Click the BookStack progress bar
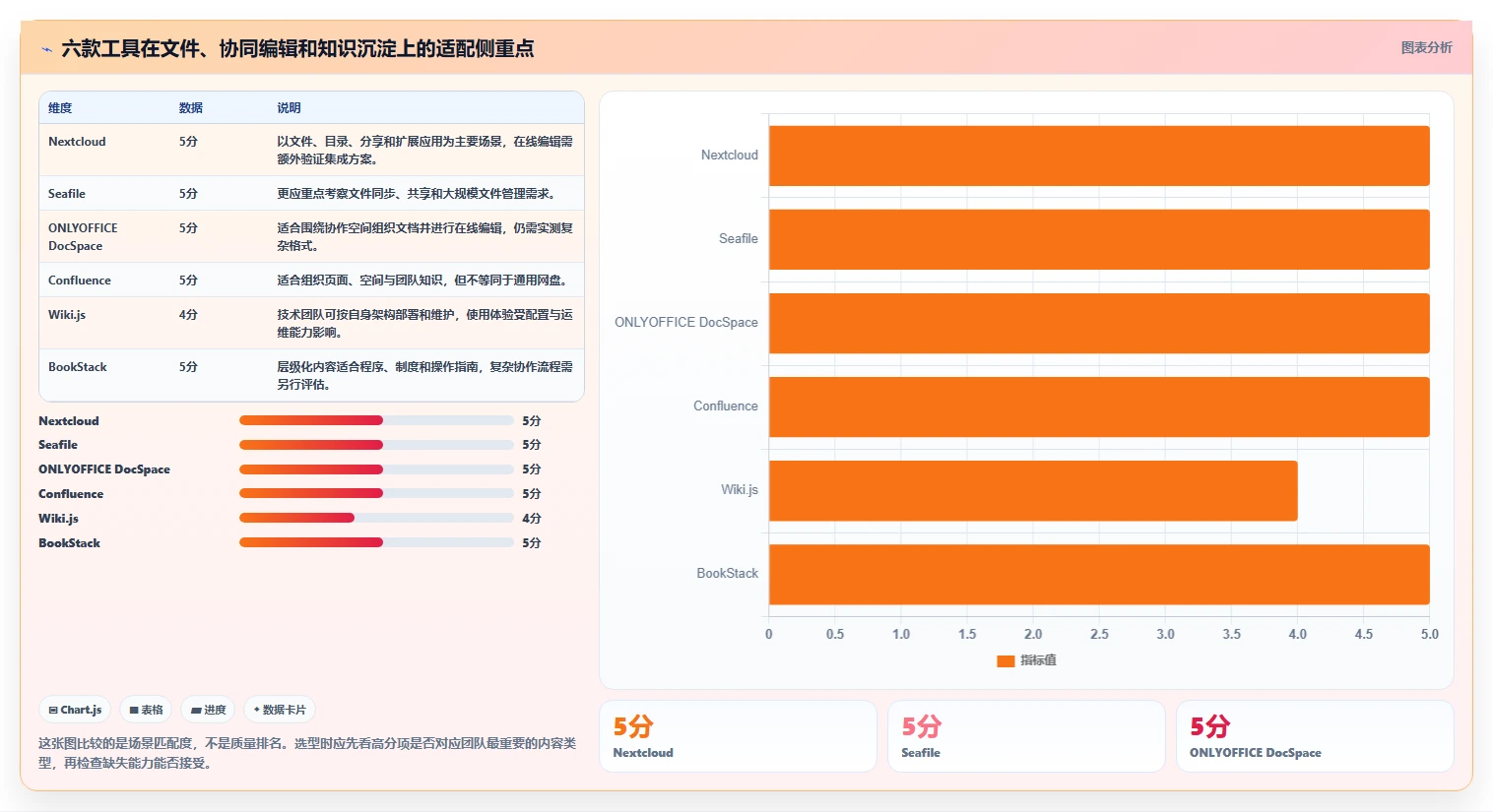1493x812 pixels. pyautogui.click(x=376, y=542)
